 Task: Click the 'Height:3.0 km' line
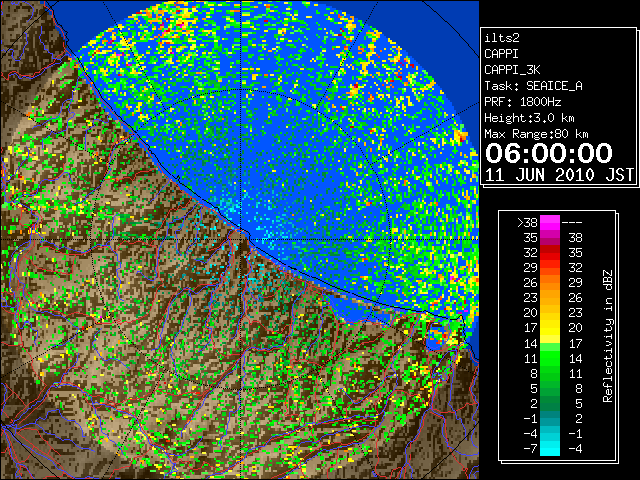tap(529, 118)
